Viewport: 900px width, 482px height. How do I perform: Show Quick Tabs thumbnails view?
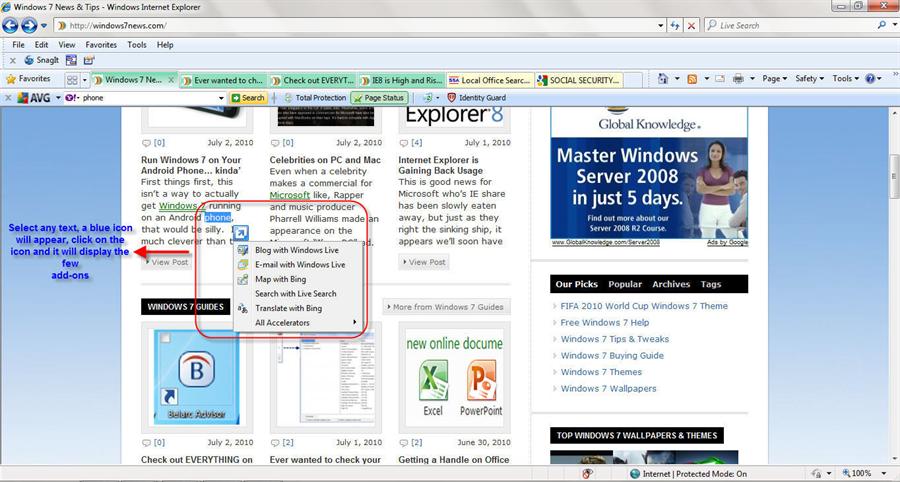point(72,80)
